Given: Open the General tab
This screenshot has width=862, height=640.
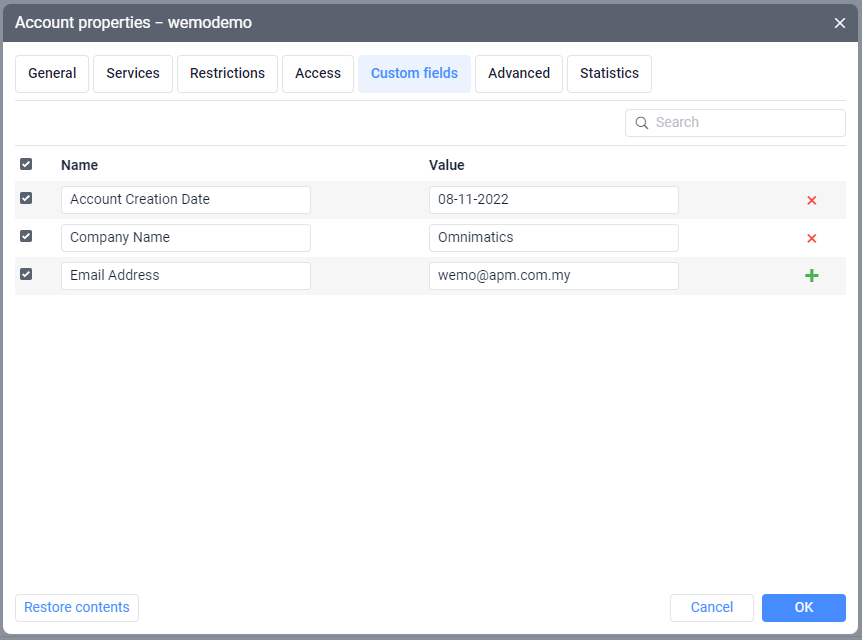Looking at the screenshot, I should (x=52, y=74).
